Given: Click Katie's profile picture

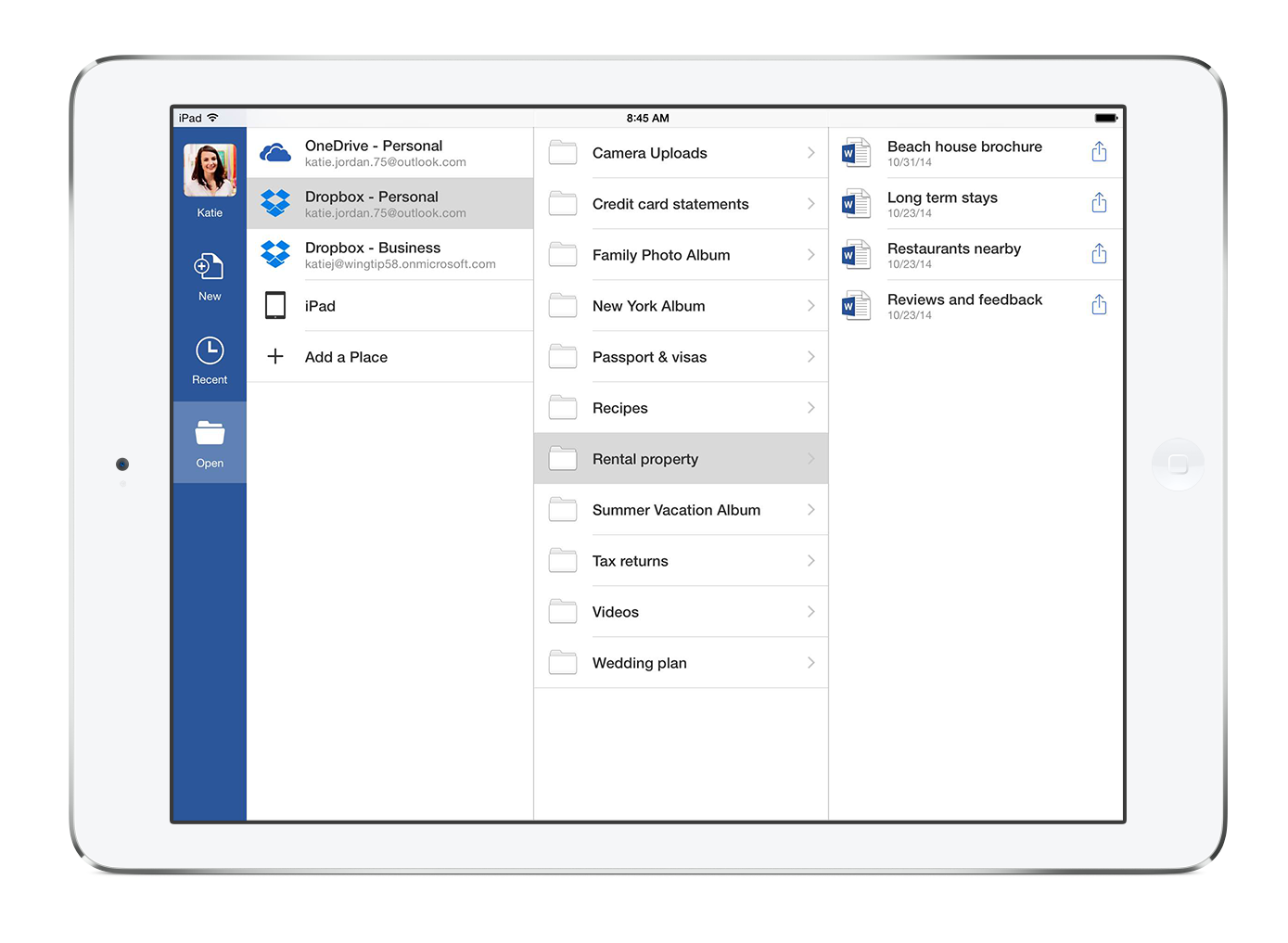Looking at the screenshot, I should click(209, 169).
